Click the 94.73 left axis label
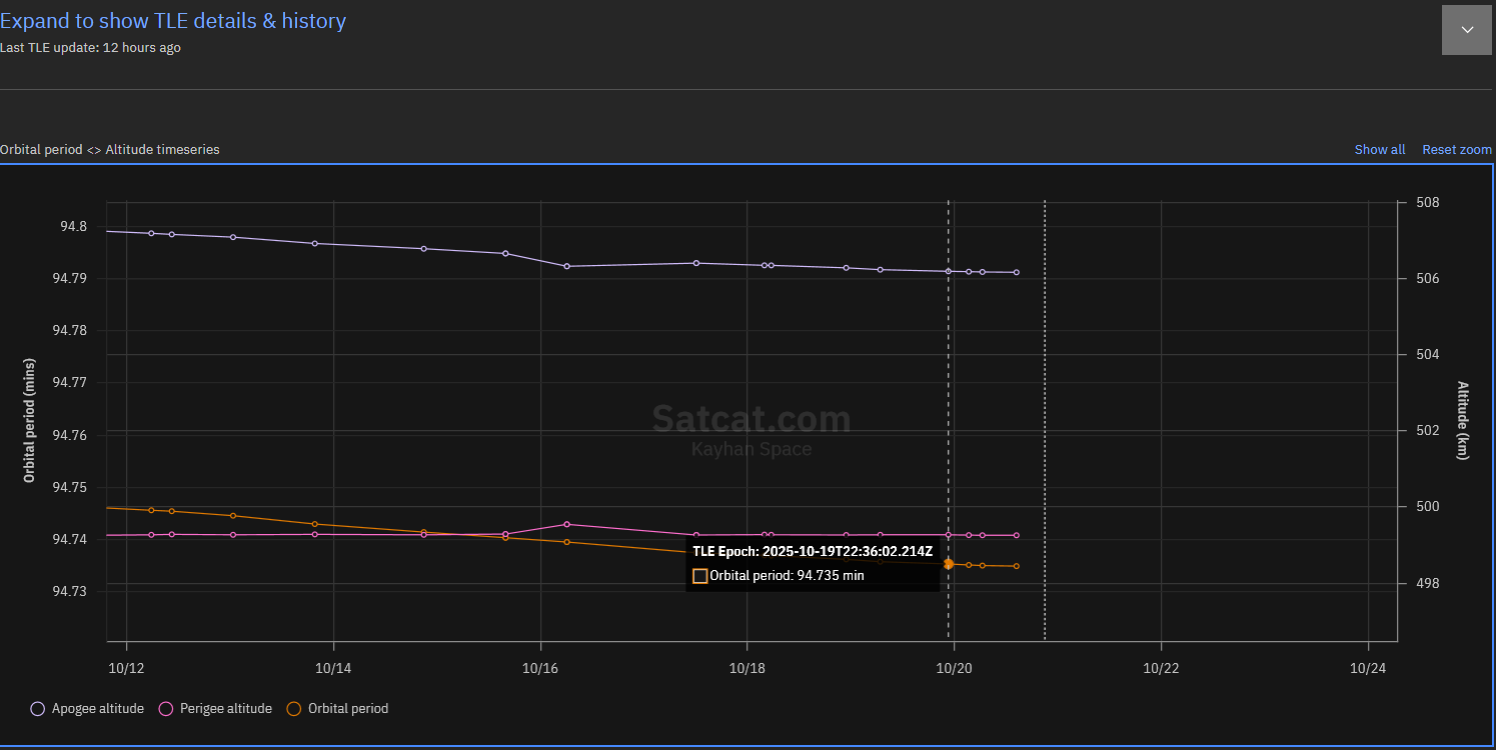 [70, 592]
